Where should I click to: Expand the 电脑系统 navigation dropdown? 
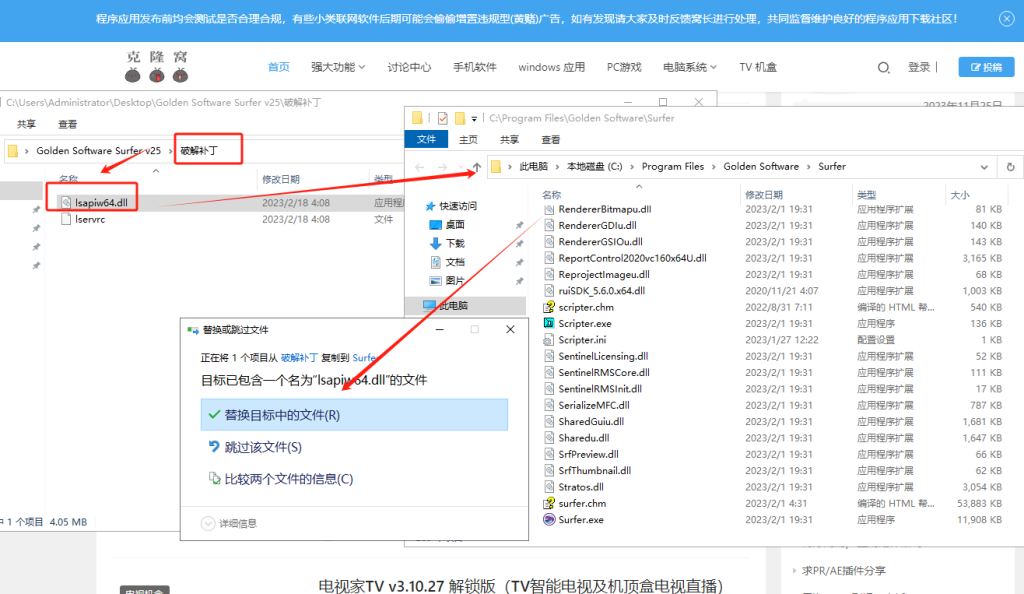click(690, 67)
